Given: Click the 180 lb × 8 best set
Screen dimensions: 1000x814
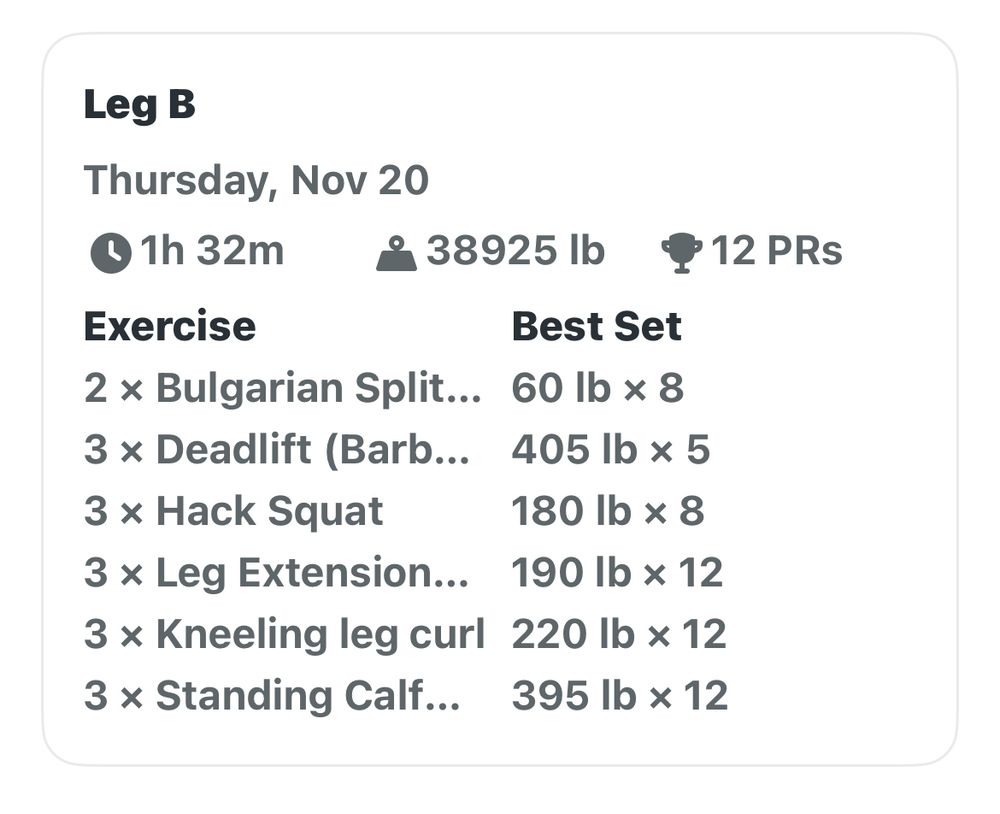Looking at the screenshot, I should (x=608, y=512).
